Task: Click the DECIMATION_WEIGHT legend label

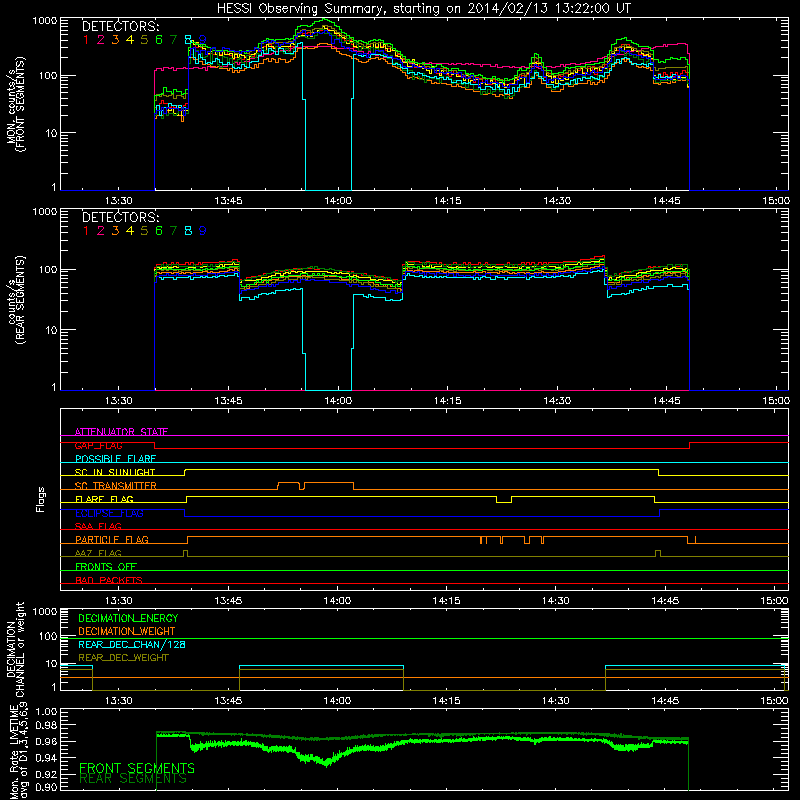Action: click(x=127, y=631)
